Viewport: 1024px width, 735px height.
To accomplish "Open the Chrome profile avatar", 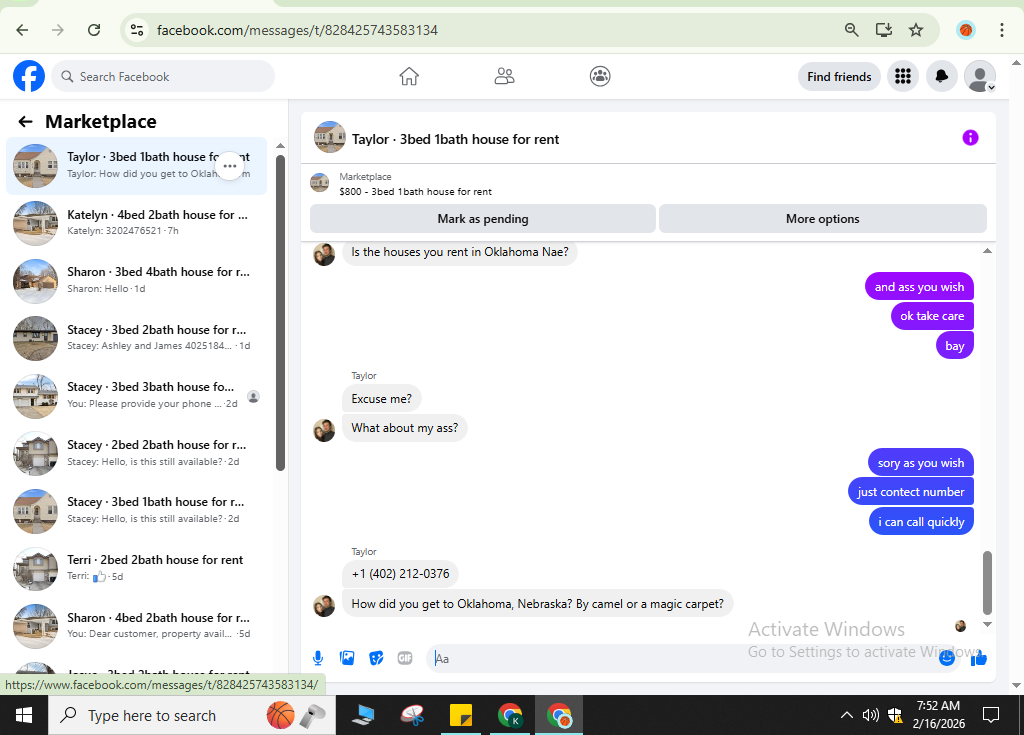I will [966, 30].
